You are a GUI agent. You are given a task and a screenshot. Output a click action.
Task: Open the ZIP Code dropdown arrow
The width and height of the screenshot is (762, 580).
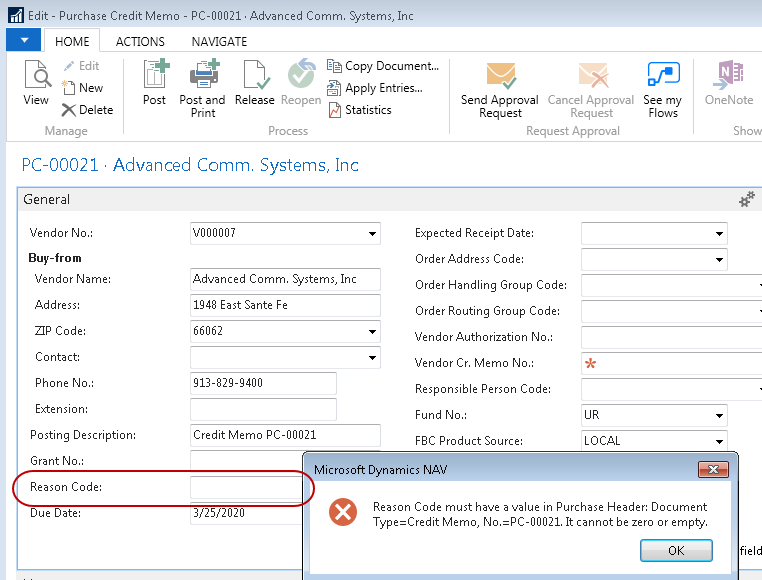click(x=372, y=332)
